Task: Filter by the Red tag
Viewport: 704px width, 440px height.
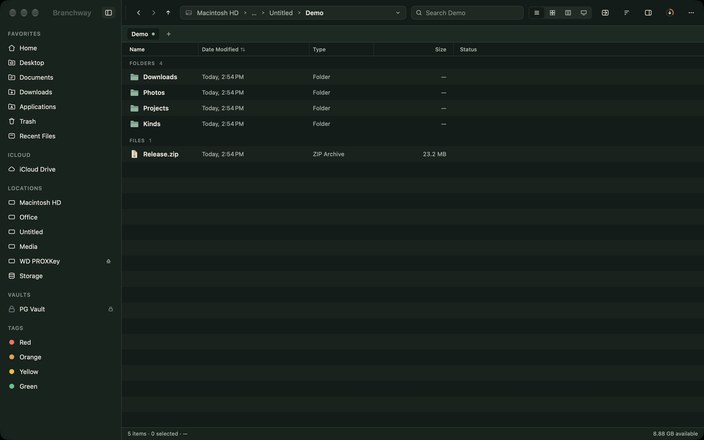Action: coord(61,343)
